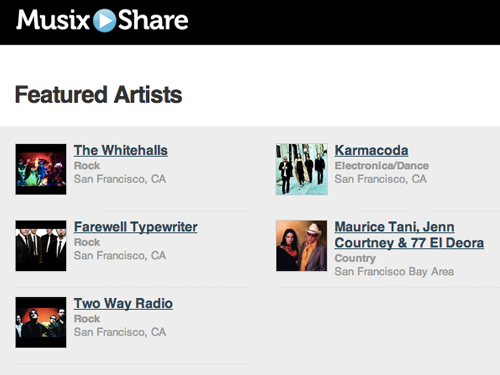The image size is (500, 375).
Task: Click the blue play icon in MusixShare logo
Action: [104, 20]
